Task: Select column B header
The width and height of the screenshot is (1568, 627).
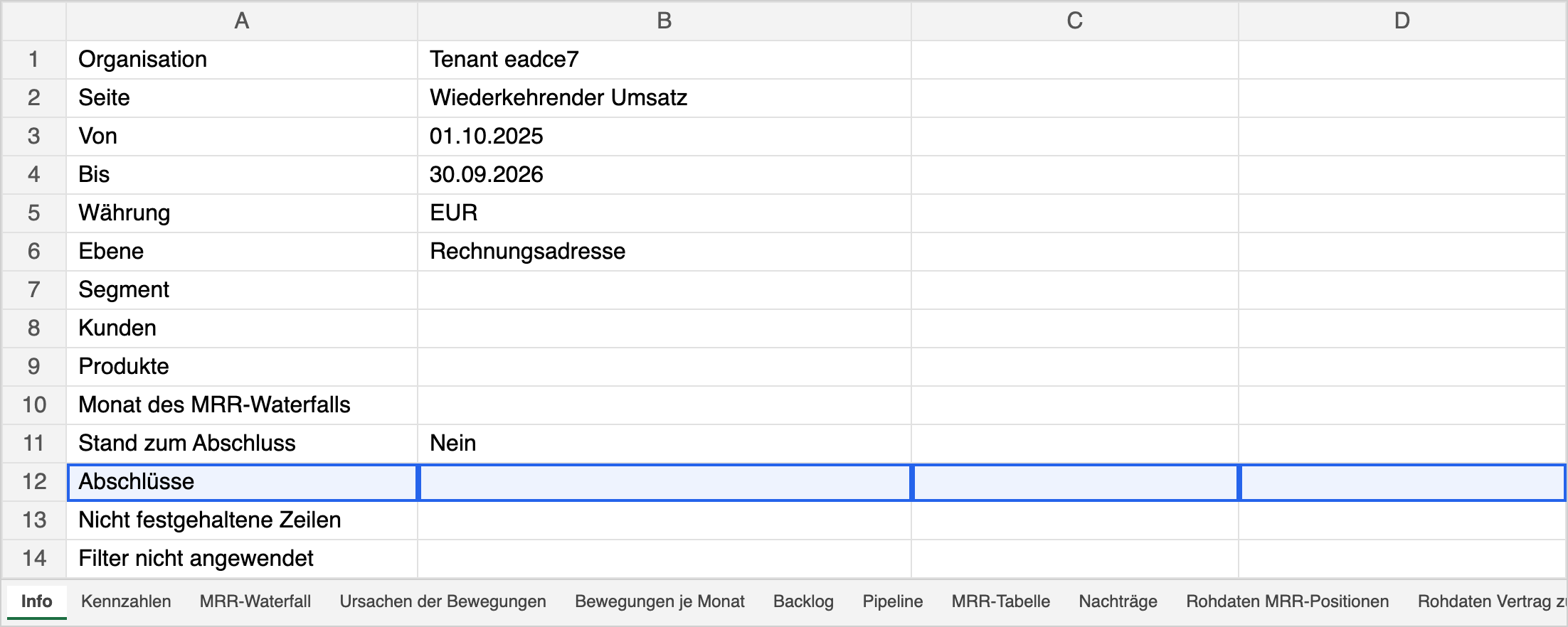Action: pyautogui.click(x=664, y=21)
